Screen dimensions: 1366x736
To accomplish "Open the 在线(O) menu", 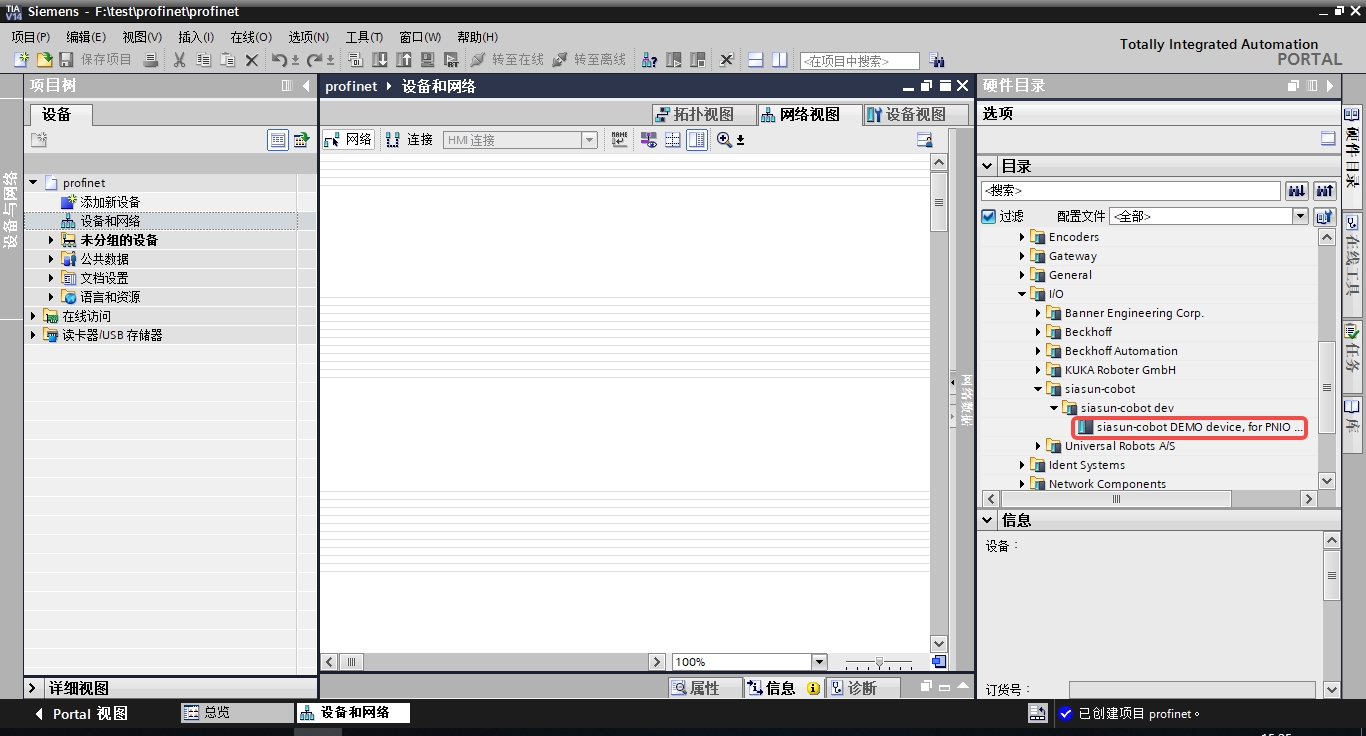I will click(251, 37).
